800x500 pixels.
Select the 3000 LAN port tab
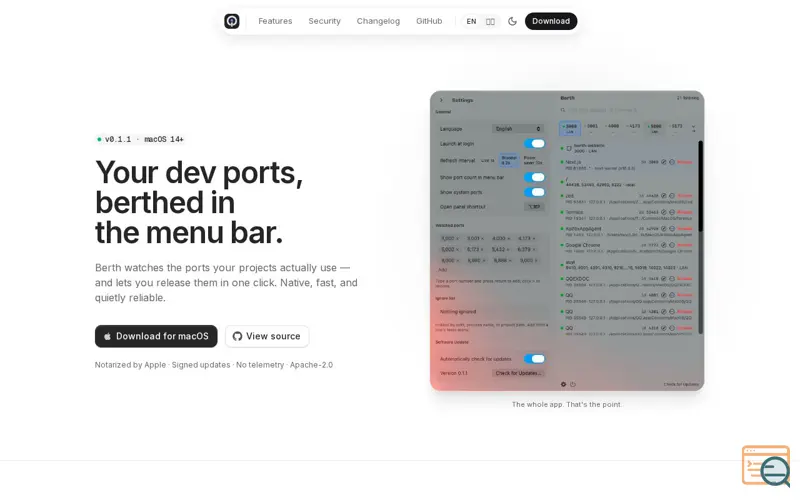570,128
